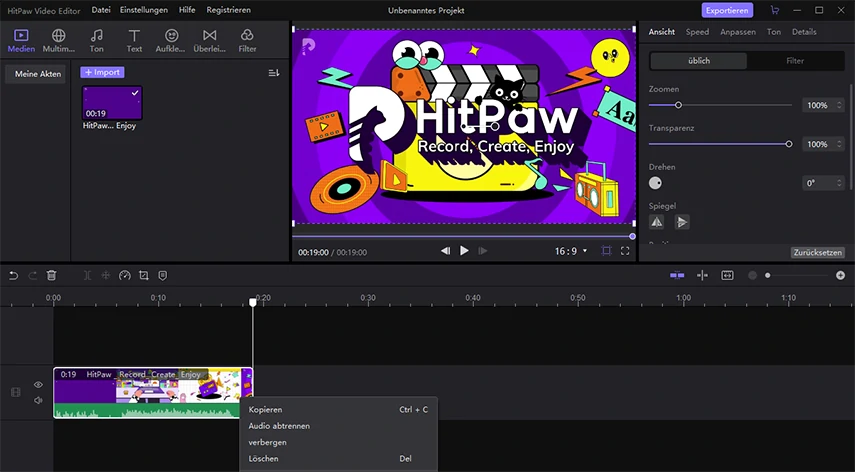The height and width of the screenshot is (472, 855).
Task: Open the Filter tab in the toolbar
Action: point(247,41)
